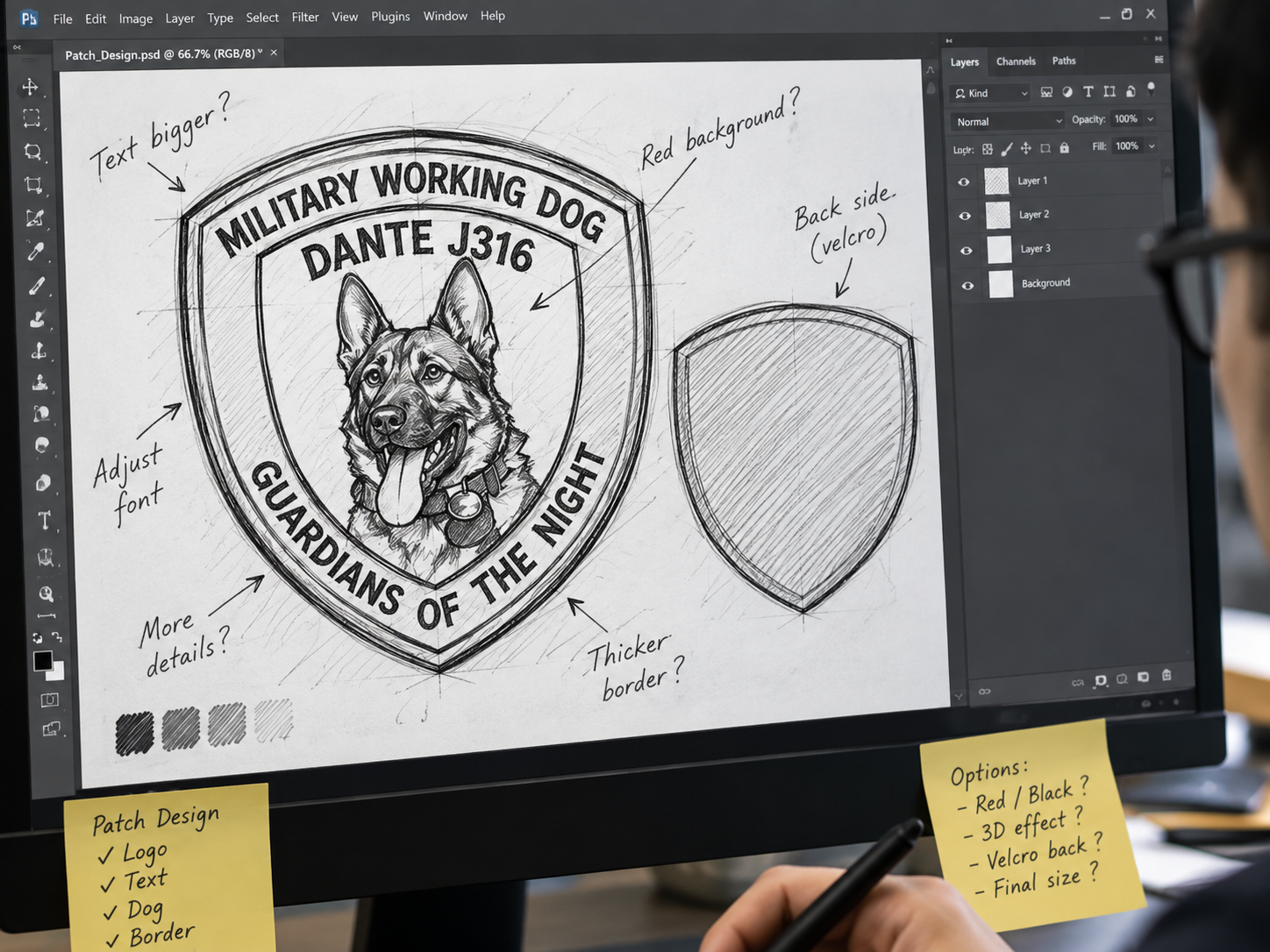The image size is (1270, 952).
Task: Select the Move tool
Action: (30, 87)
